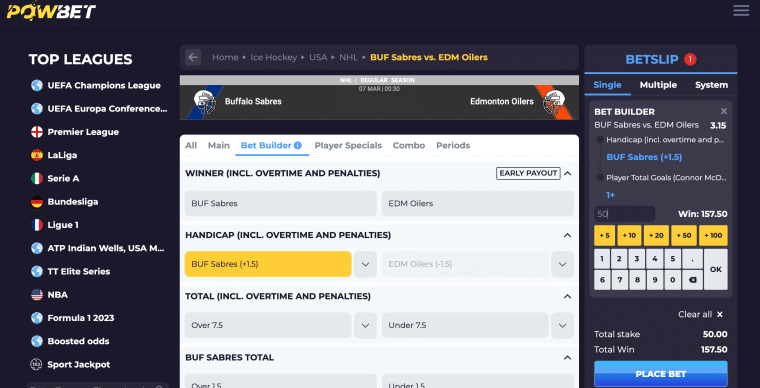Click the Edmonton Oilers team helmet icon

[554, 102]
